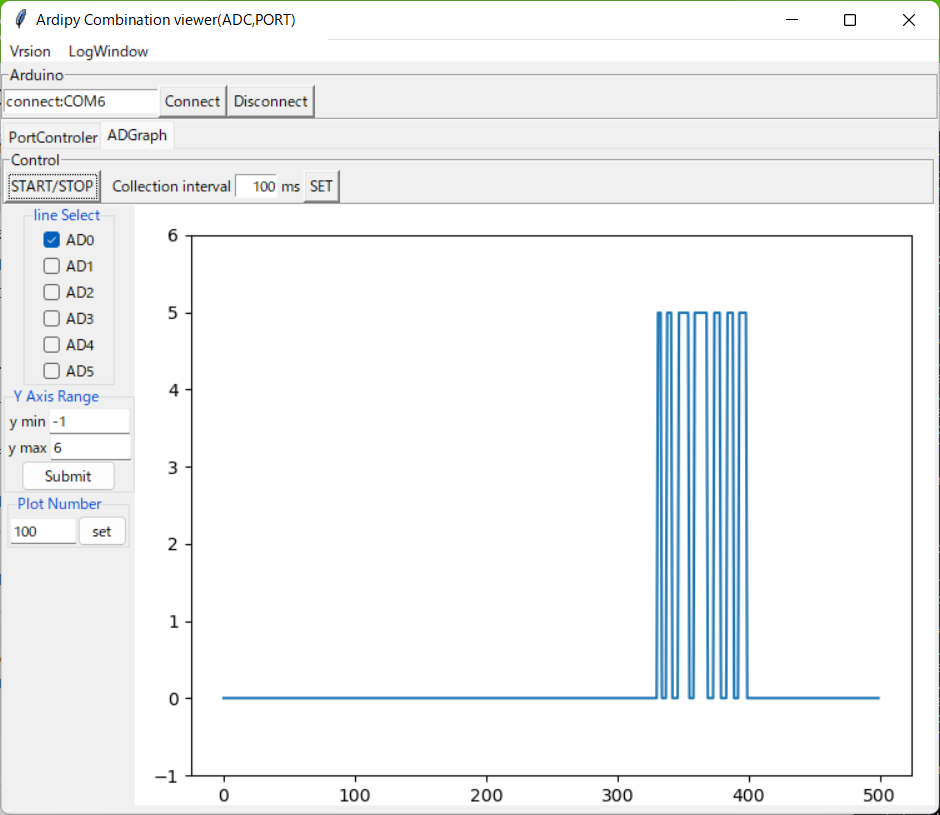Screen dimensions: 940x815
Task: Click the x-axis tick label 300
Action: [x=617, y=796]
